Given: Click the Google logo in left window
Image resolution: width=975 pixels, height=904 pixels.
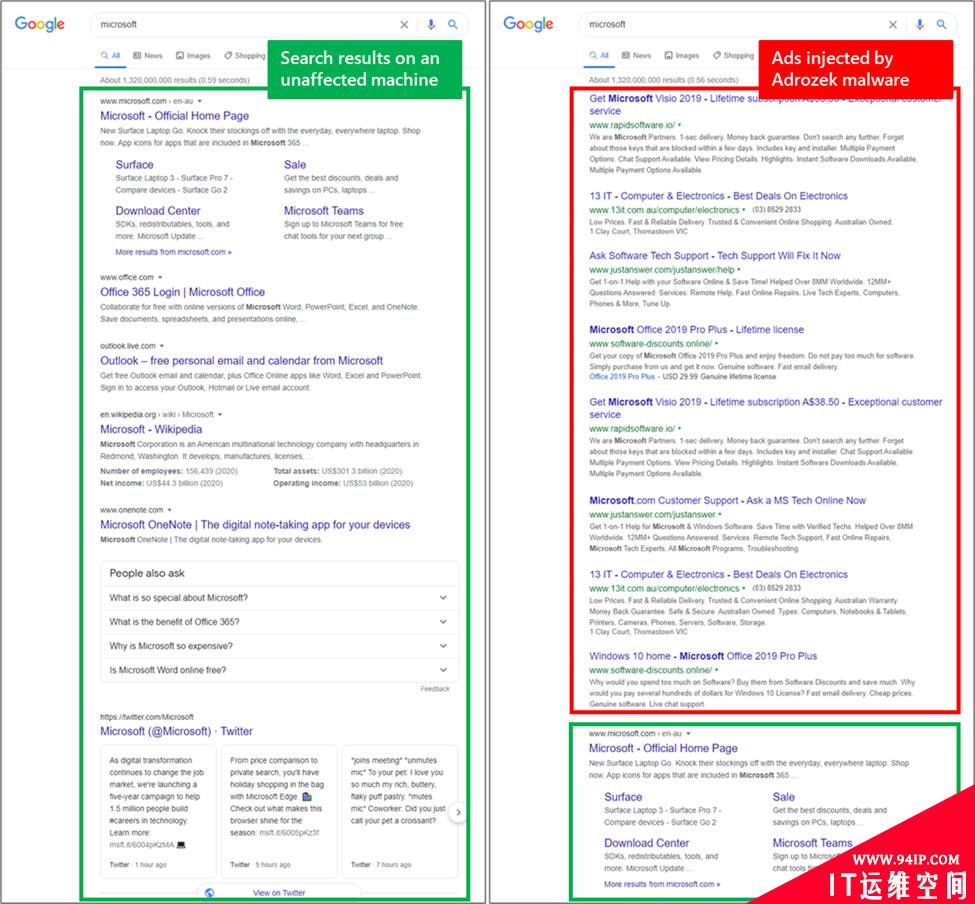Looking at the screenshot, I should click(x=39, y=24).
